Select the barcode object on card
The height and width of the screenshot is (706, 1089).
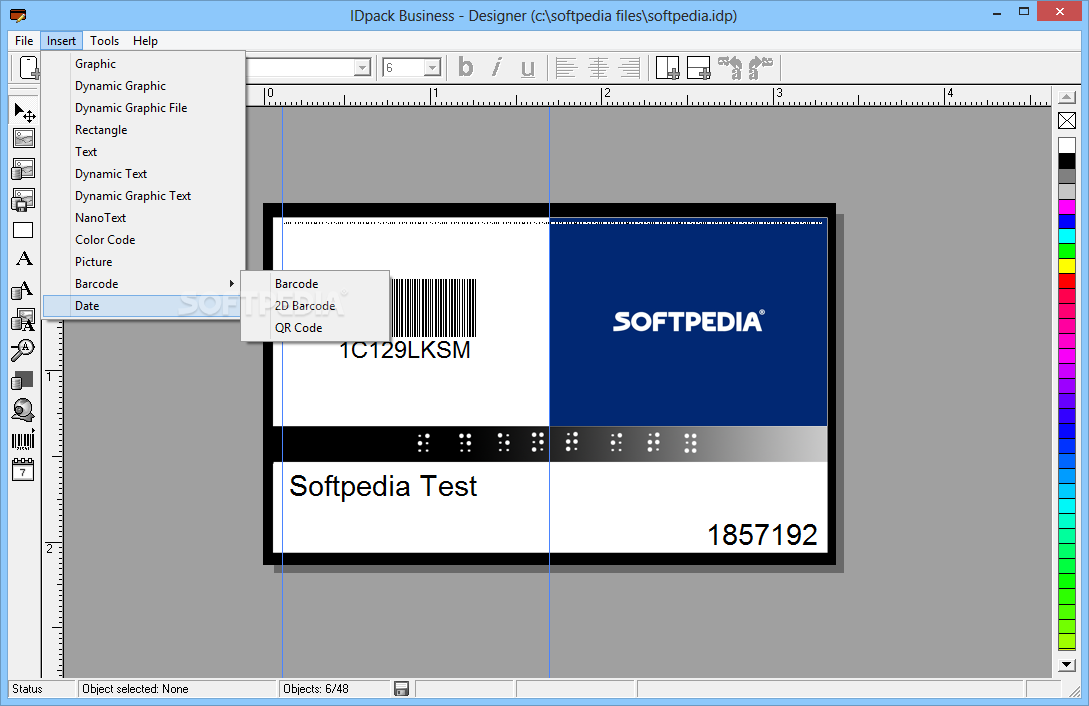tap(433, 308)
